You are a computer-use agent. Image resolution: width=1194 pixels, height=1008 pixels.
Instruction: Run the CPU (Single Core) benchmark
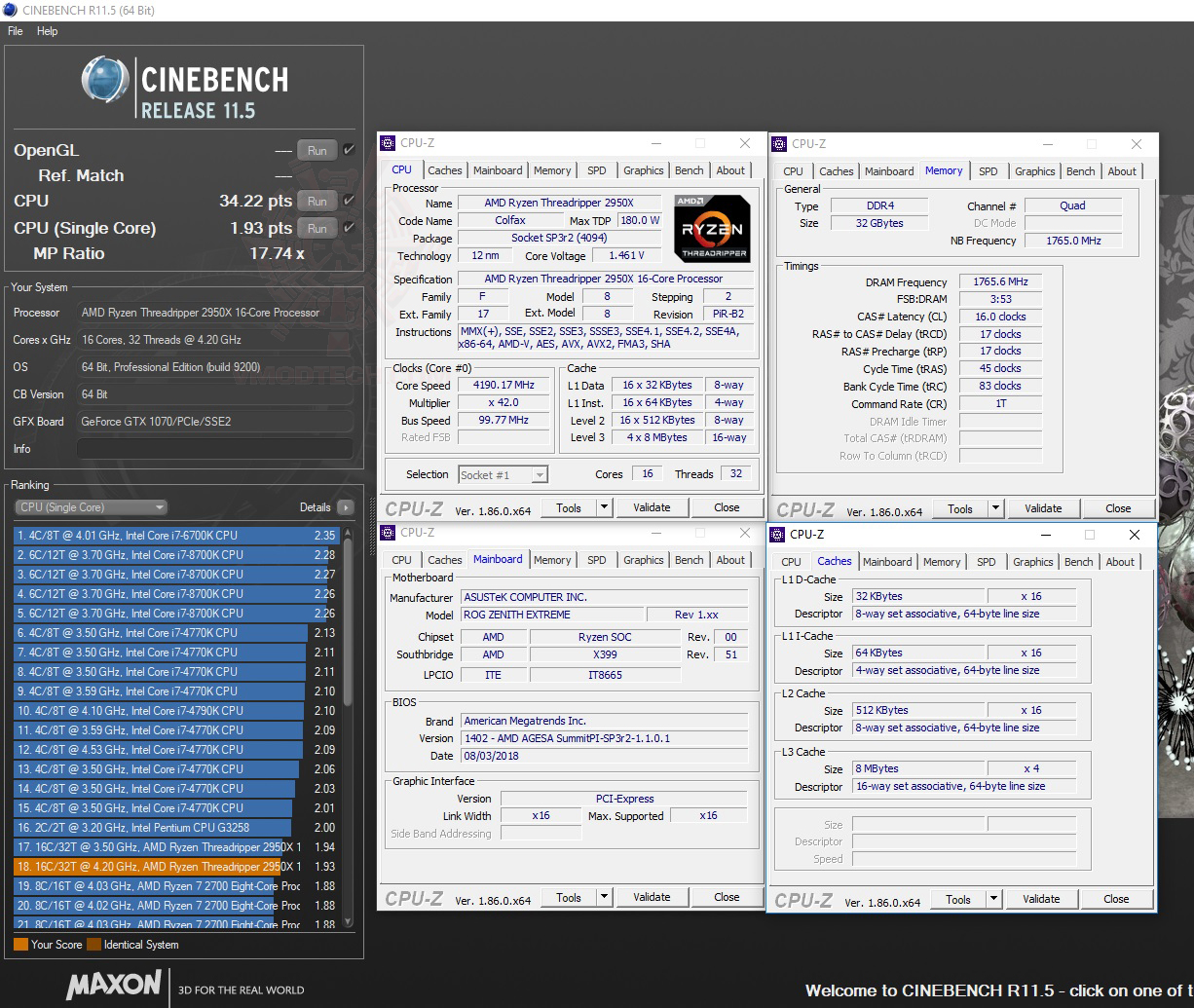point(317,229)
